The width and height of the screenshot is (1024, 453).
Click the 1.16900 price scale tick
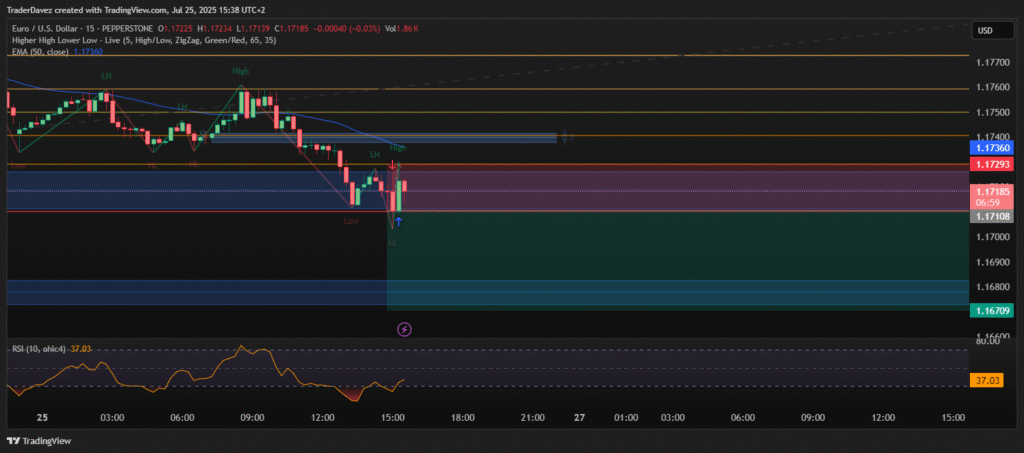[x=991, y=262]
